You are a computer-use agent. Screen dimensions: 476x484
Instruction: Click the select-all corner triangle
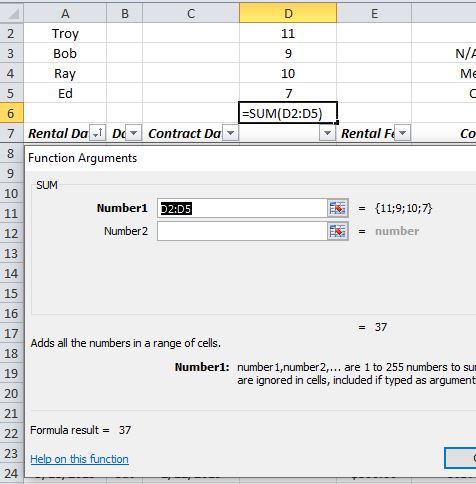12,13
